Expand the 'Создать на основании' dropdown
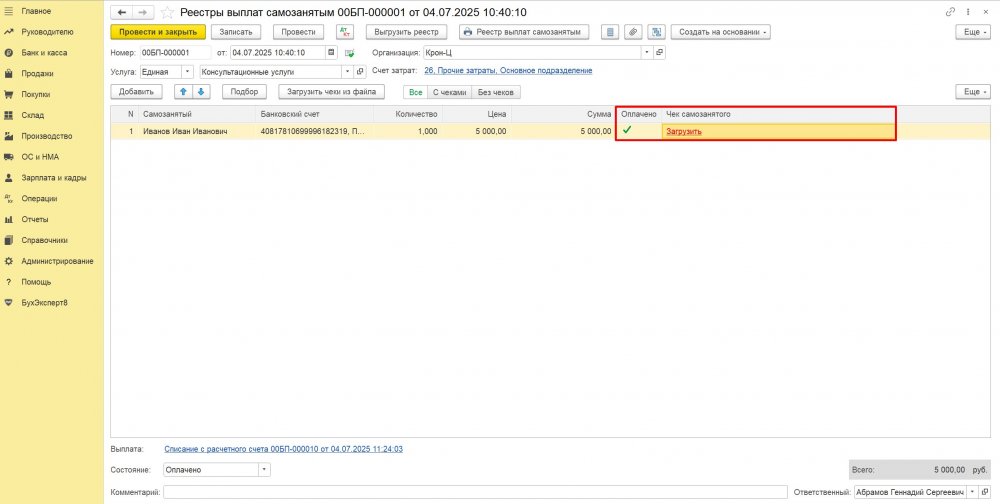Viewport: 1000px width, 504px height. (721, 32)
